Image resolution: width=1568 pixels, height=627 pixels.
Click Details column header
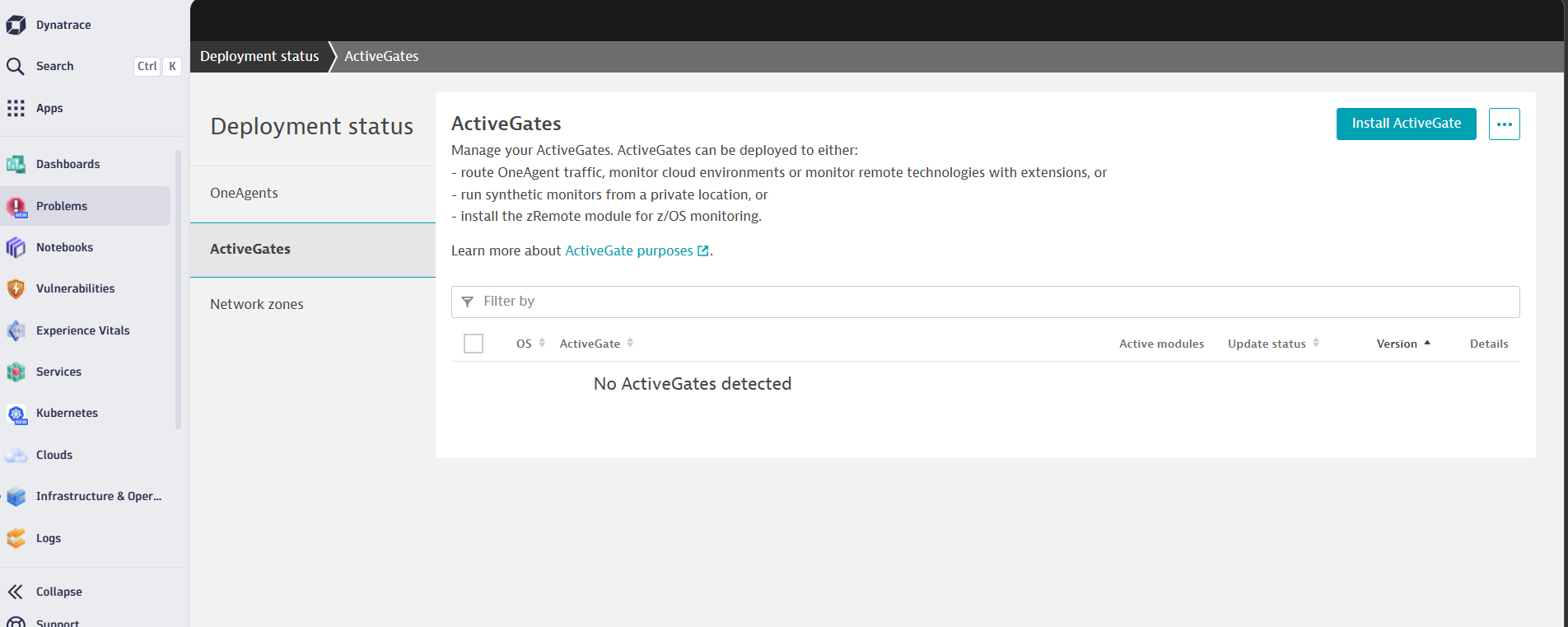[1489, 344]
